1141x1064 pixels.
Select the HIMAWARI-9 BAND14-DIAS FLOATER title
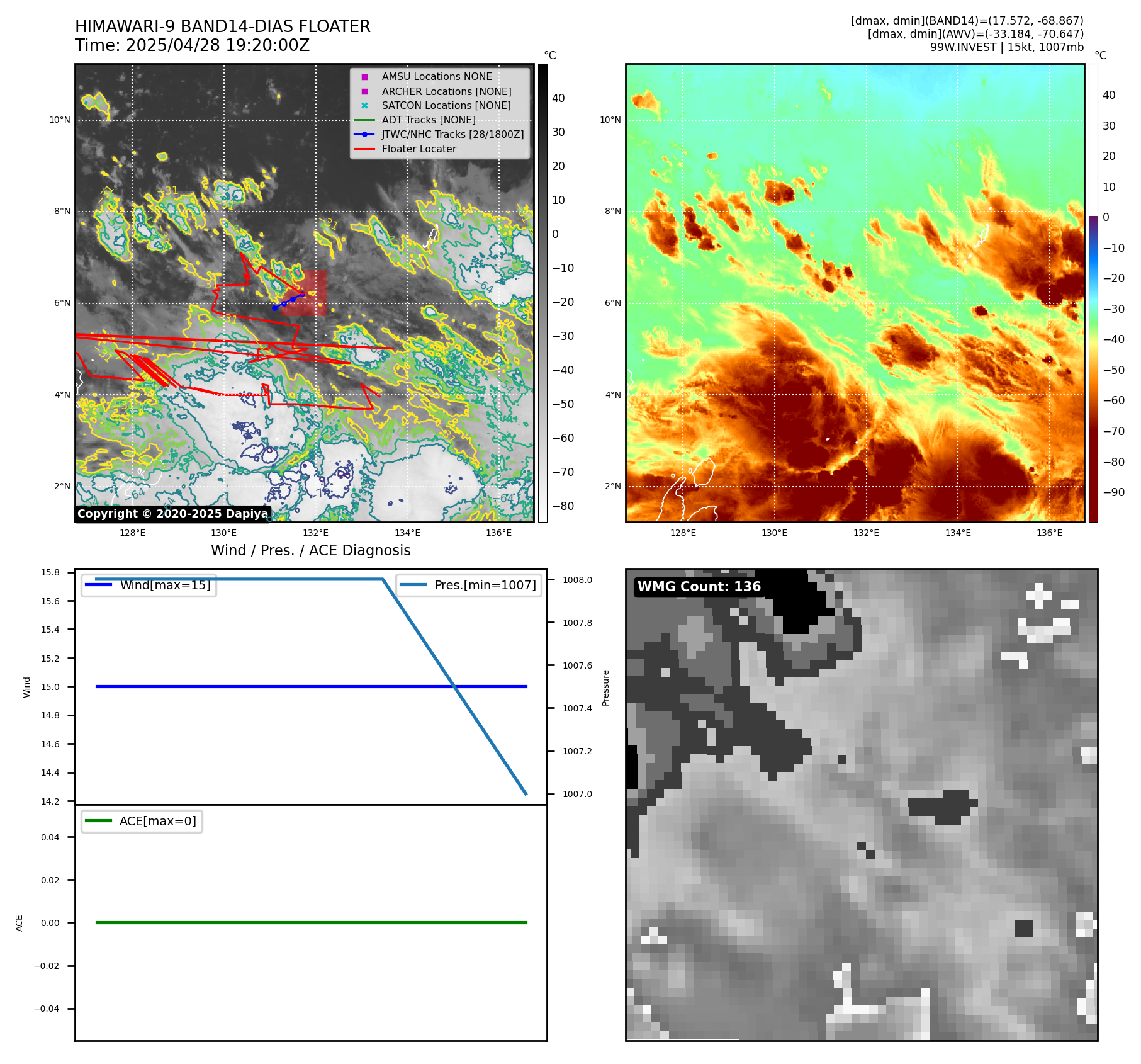pyautogui.click(x=223, y=26)
